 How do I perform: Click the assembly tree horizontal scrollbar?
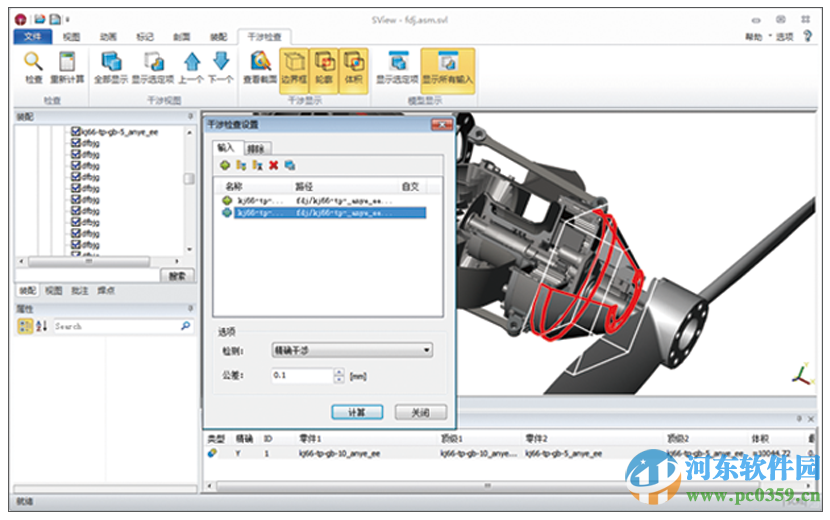click(89, 261)
